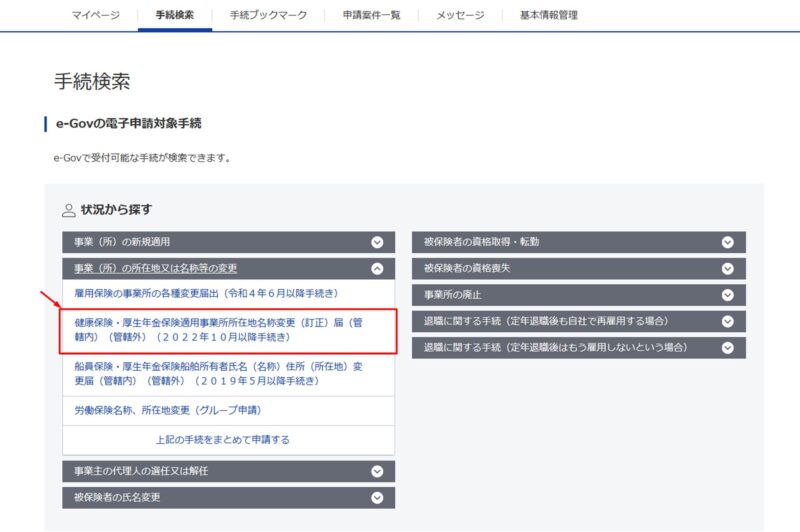Open 船員保険・厚生年金保険船舶所有者氏名変更届 link
This screenshot has width=800, height=532.
pos(218,373)
